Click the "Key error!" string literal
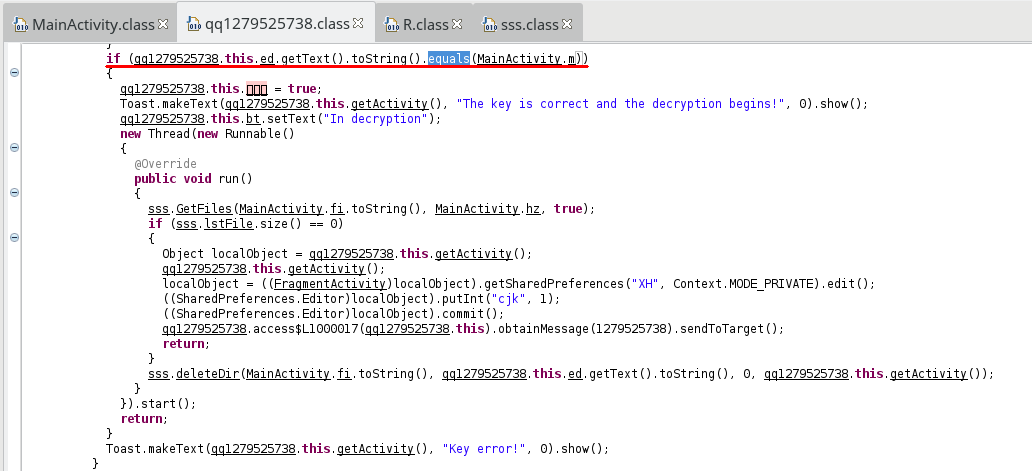 (484, 449)
